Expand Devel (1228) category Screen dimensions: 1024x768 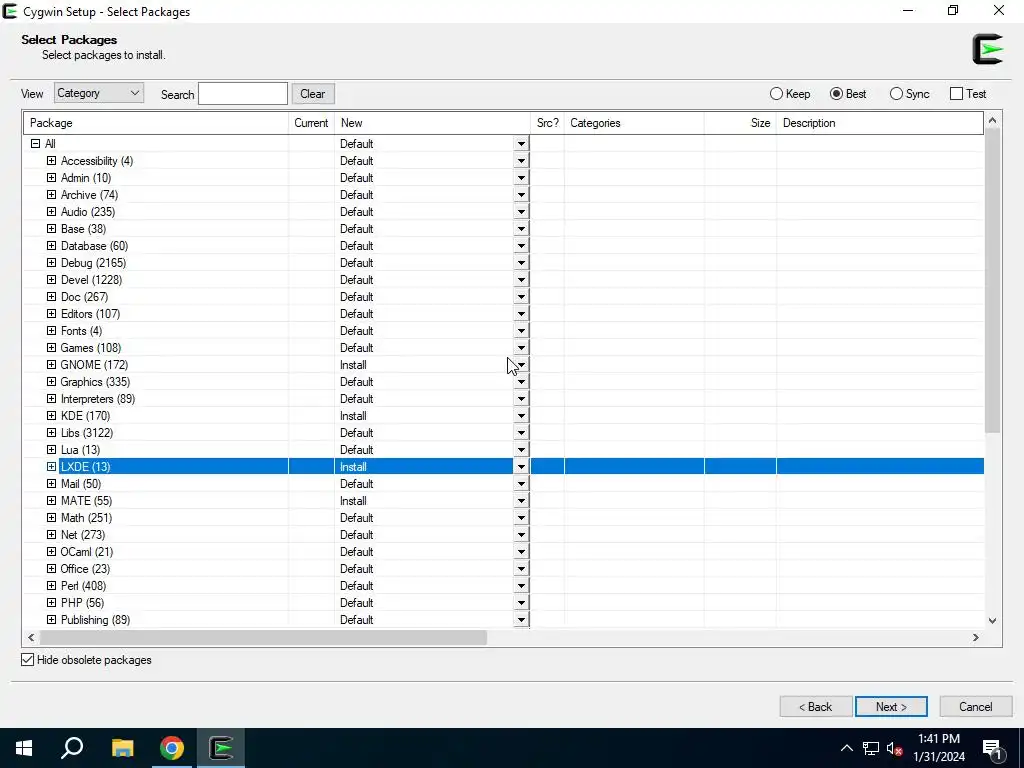point(52,280)
